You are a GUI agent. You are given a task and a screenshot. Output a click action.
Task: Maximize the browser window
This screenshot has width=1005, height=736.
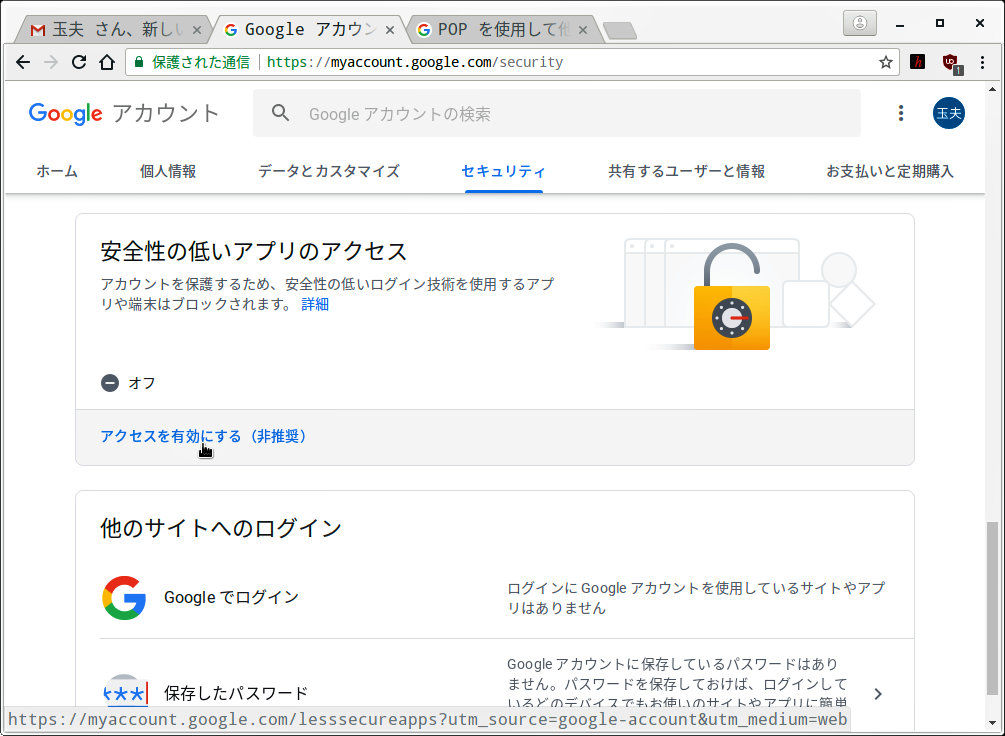click(x=940, y=23)
